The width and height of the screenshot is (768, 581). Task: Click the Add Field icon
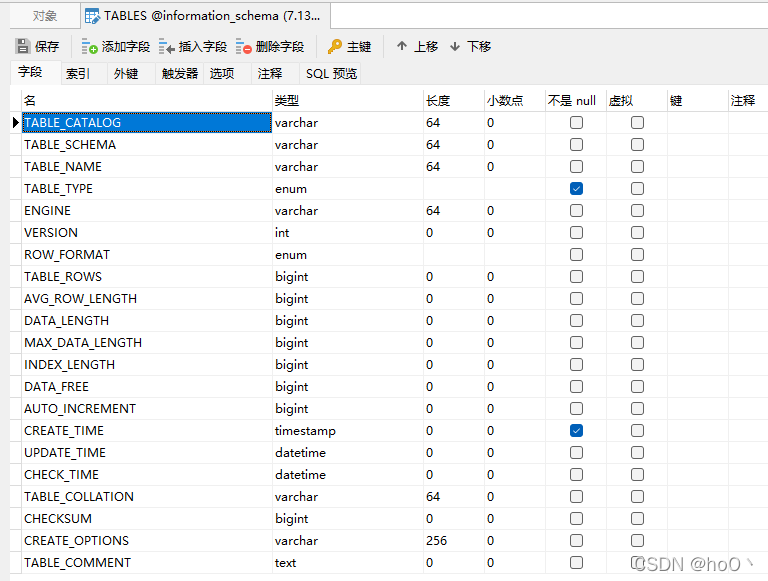pyautogui.click(x=89, y=47)
